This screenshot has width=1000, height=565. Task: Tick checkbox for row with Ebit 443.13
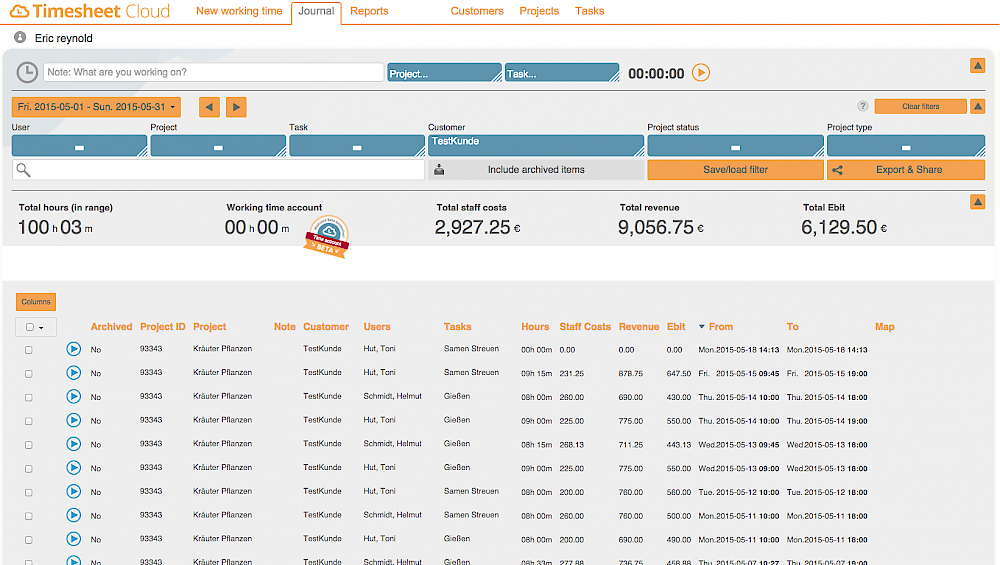[x=29, y=445]
